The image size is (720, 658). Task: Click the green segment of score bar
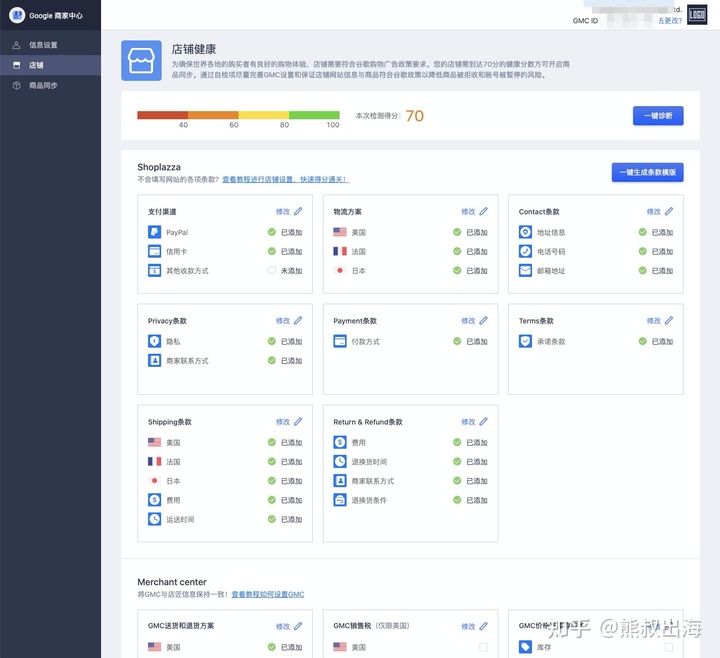click(x=314, y=115)
